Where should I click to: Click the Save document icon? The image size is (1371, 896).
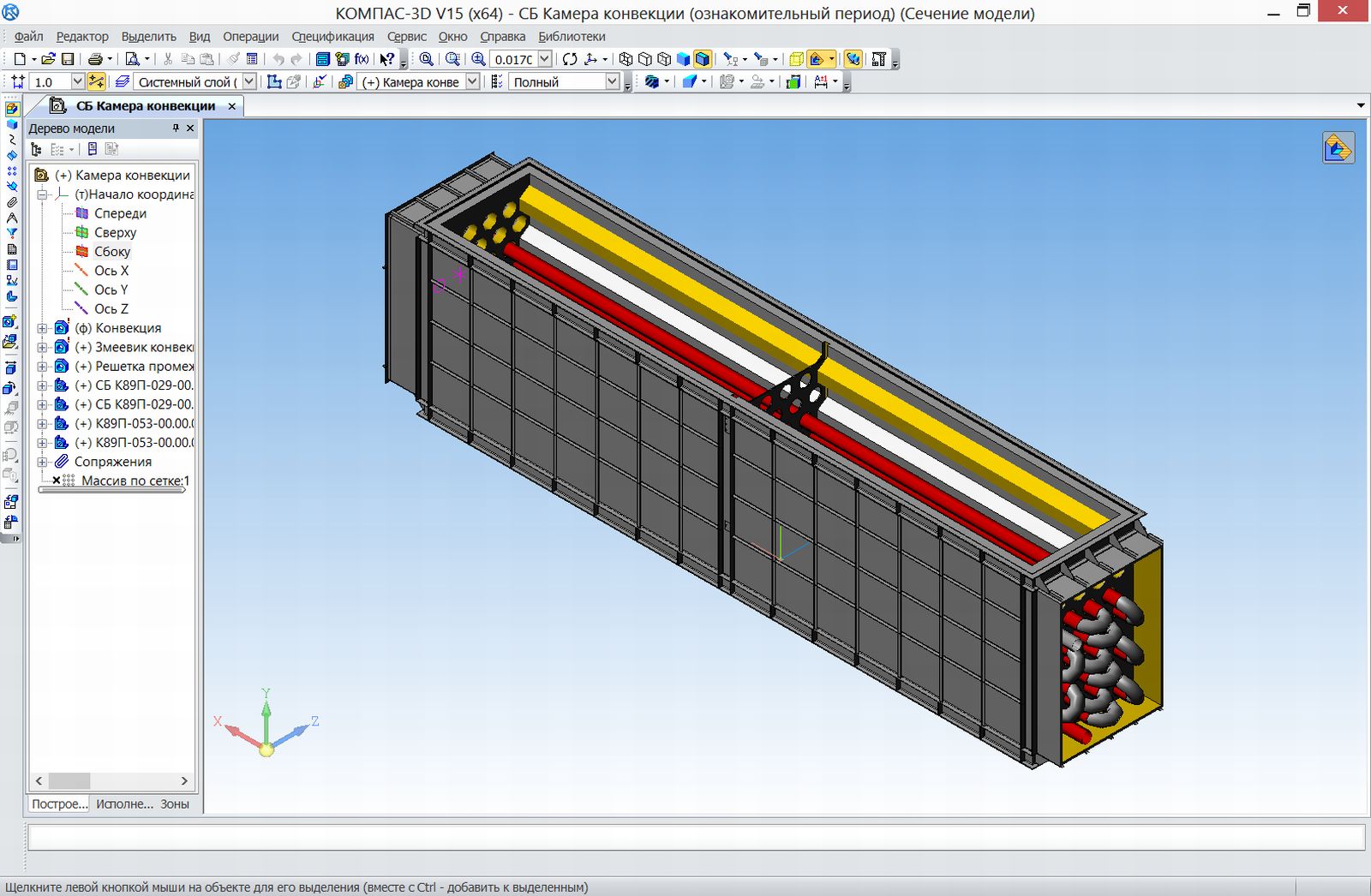coord(68,59)
